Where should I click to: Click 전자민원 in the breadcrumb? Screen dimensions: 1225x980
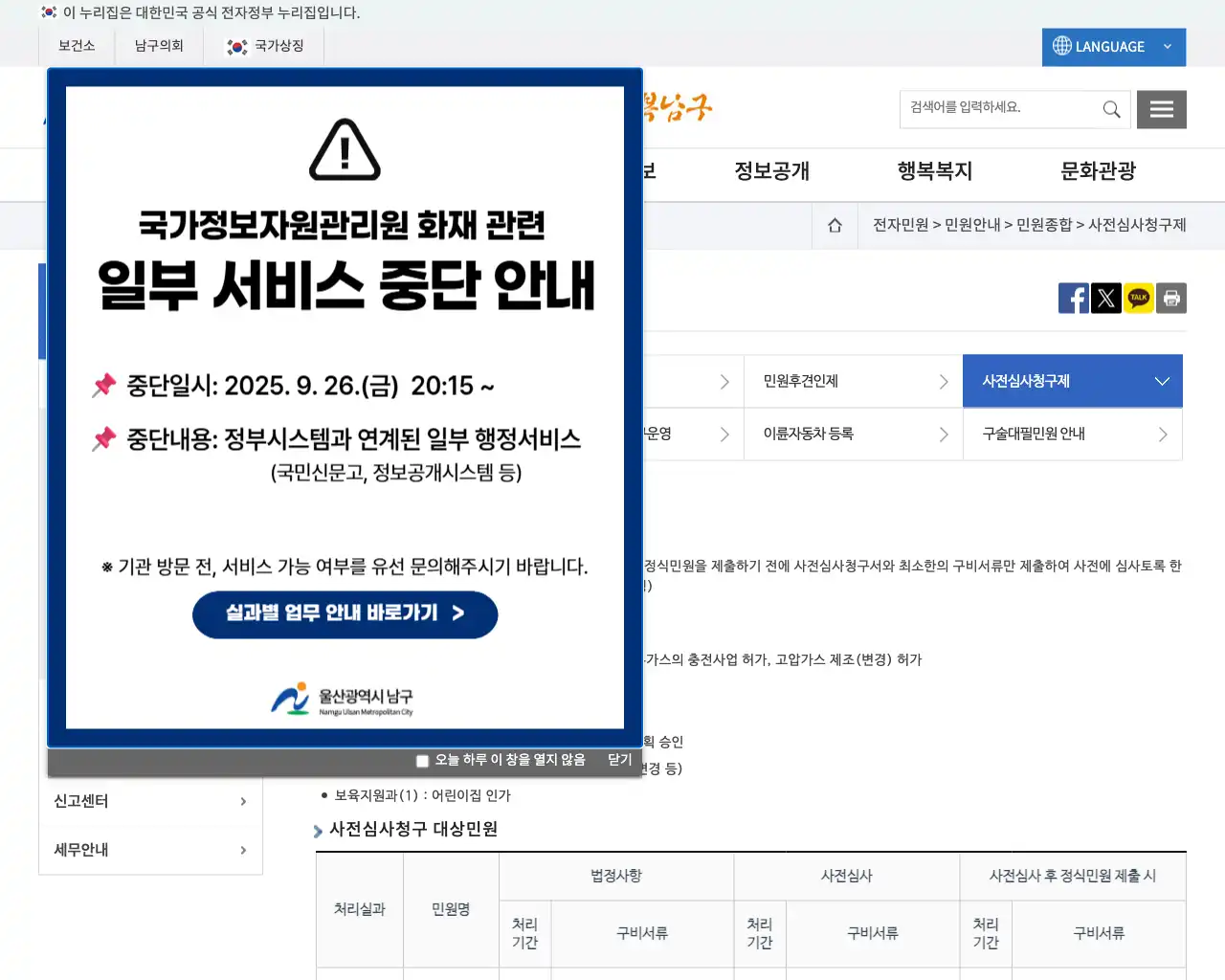(901, 225)
